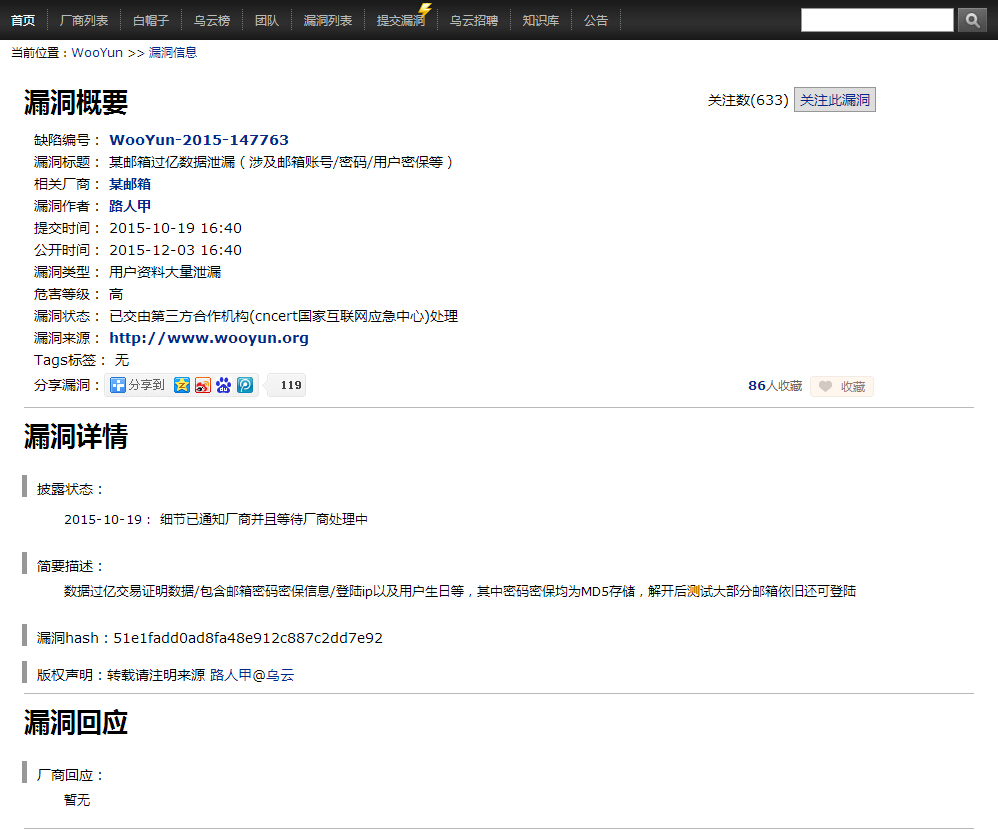Click 提交漏洞 in the navigation bar
Image resolution: width=998 pixels, height=830 pixels.
tap(401, 20)
